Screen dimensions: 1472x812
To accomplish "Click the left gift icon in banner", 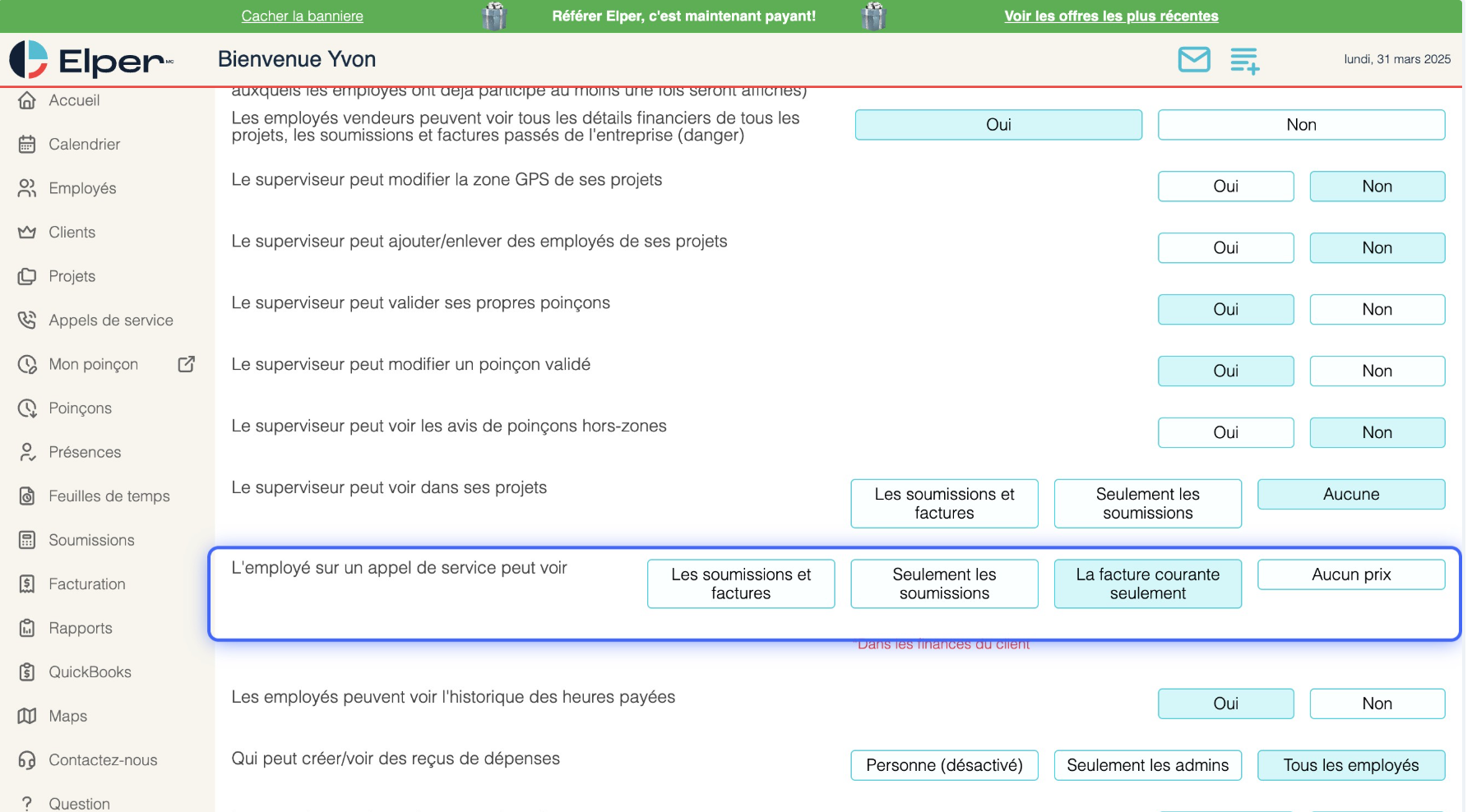I will pyautogui.click(x=494, y=16).
